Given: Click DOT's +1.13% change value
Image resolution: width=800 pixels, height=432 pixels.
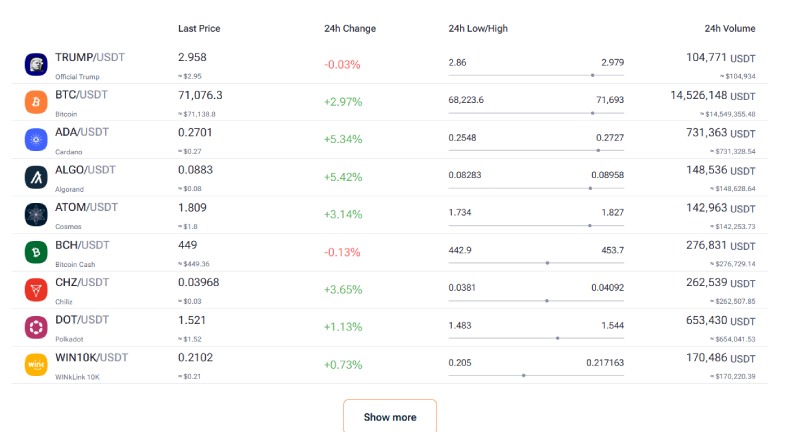Looking at the screenshot, I should (x=342, y=327).
